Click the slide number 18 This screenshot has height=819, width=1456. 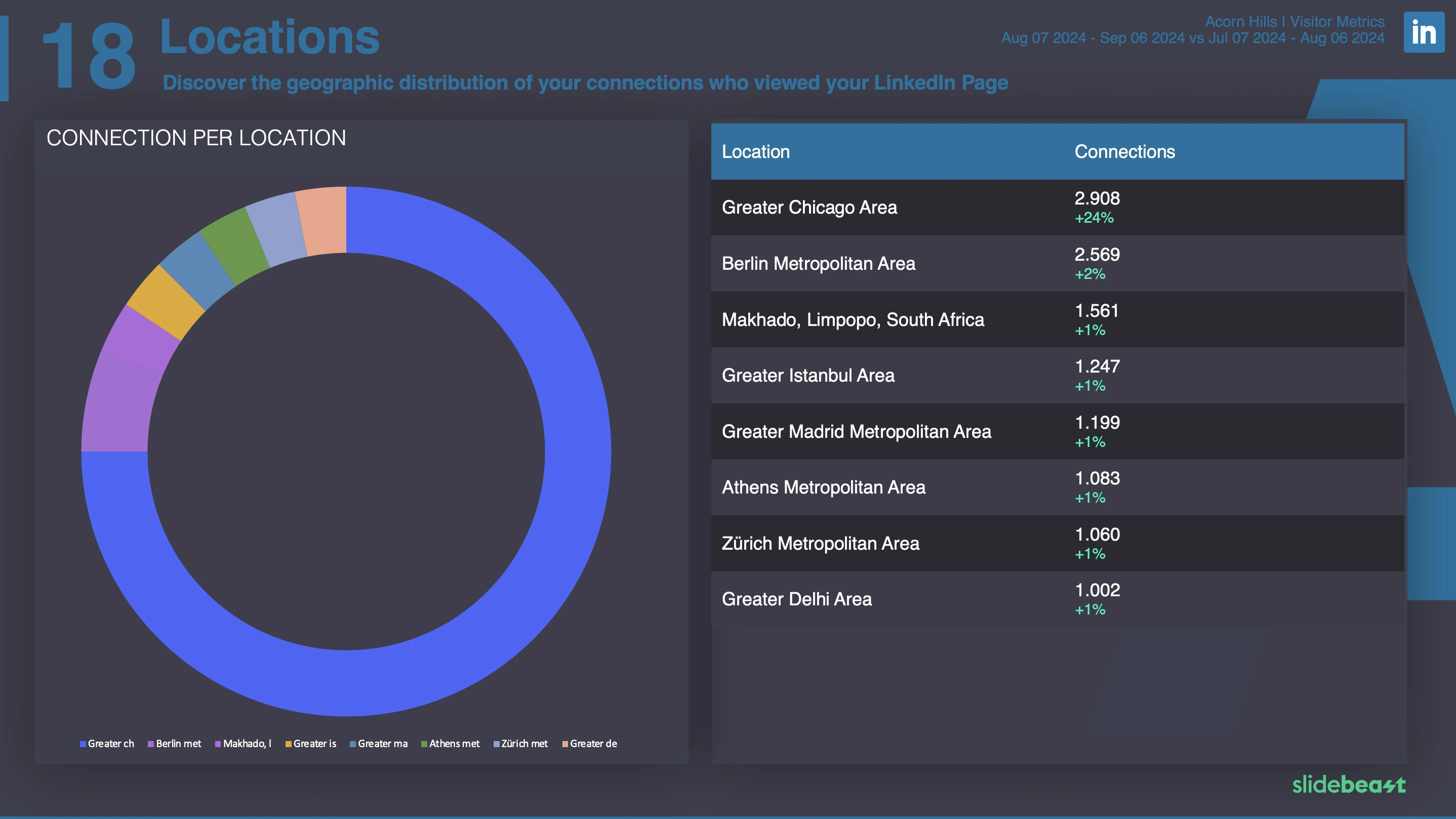coord(88,56)
